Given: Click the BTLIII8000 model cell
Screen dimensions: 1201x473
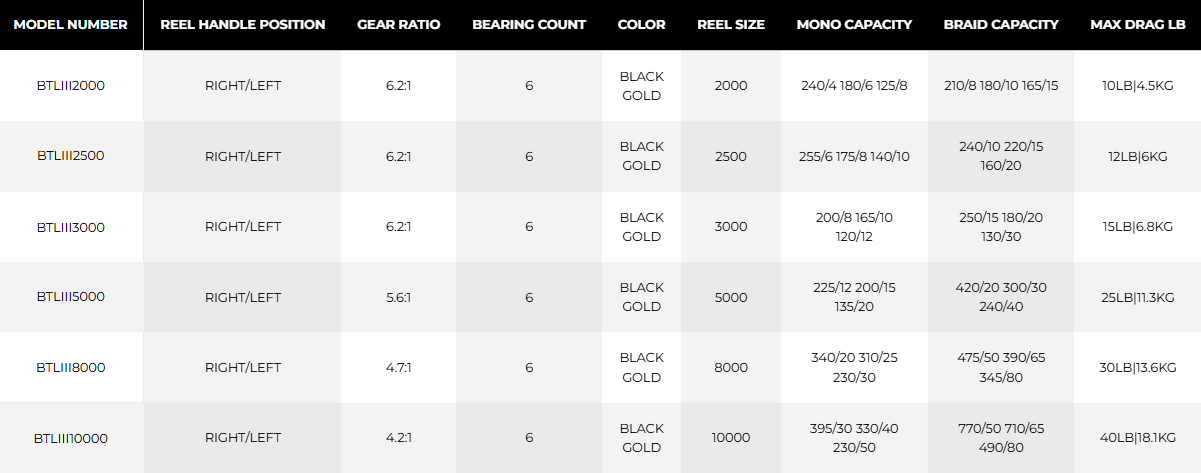Looking at the screenshot, I should pyautogui.click(x=71, y=367).
